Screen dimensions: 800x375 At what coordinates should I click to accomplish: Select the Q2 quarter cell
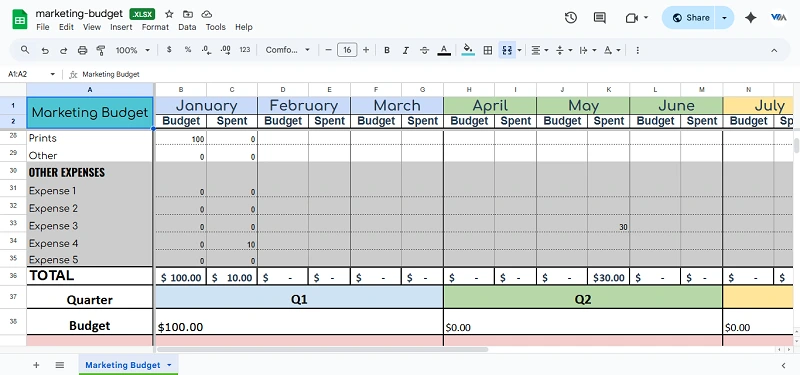(x=583, y=297)
